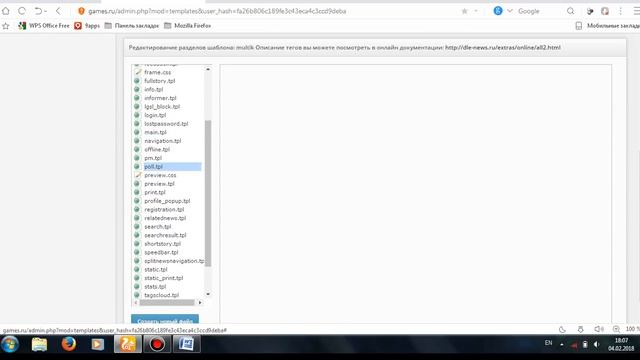Open login.tpl template file
This screenshot has width=640, height=360.
tap(155, 115)
